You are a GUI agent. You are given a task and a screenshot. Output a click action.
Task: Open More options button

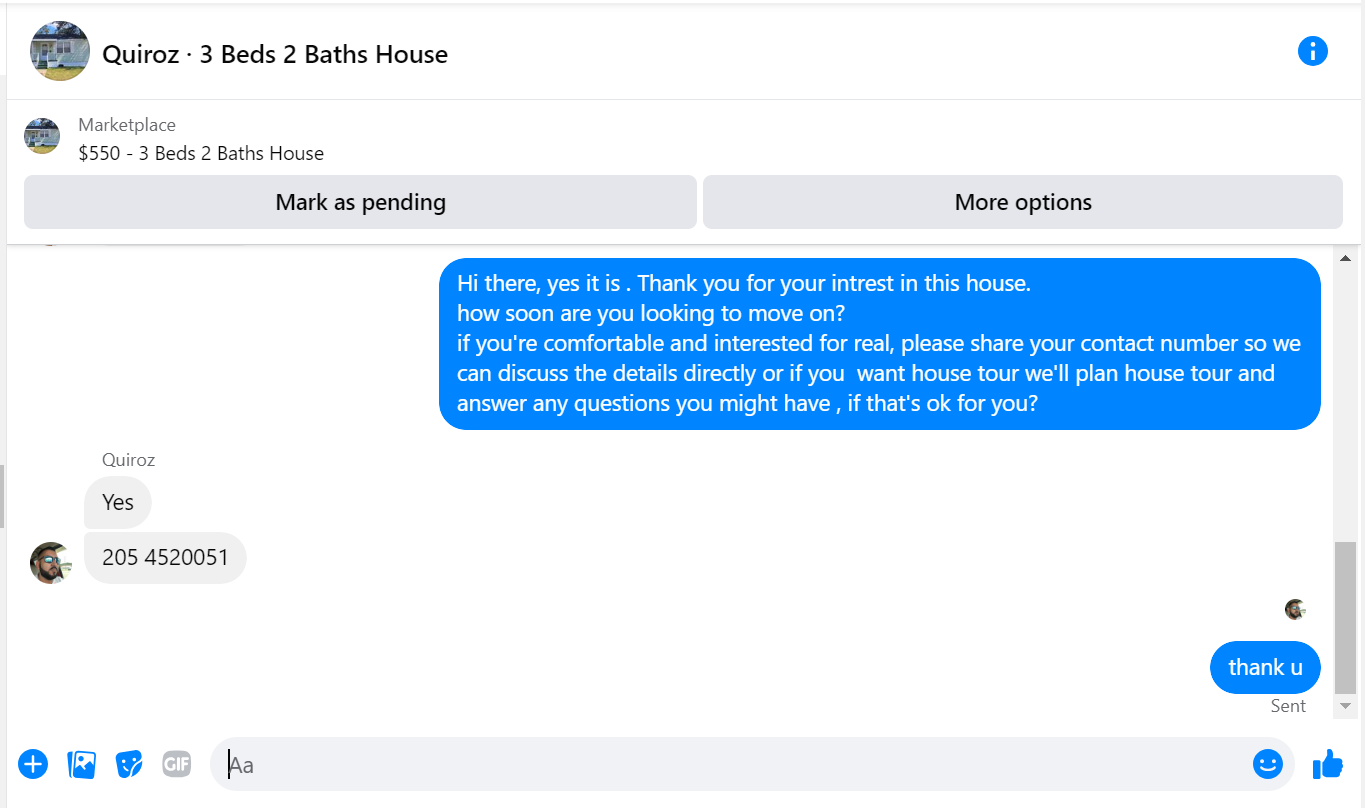point(1022,202)
